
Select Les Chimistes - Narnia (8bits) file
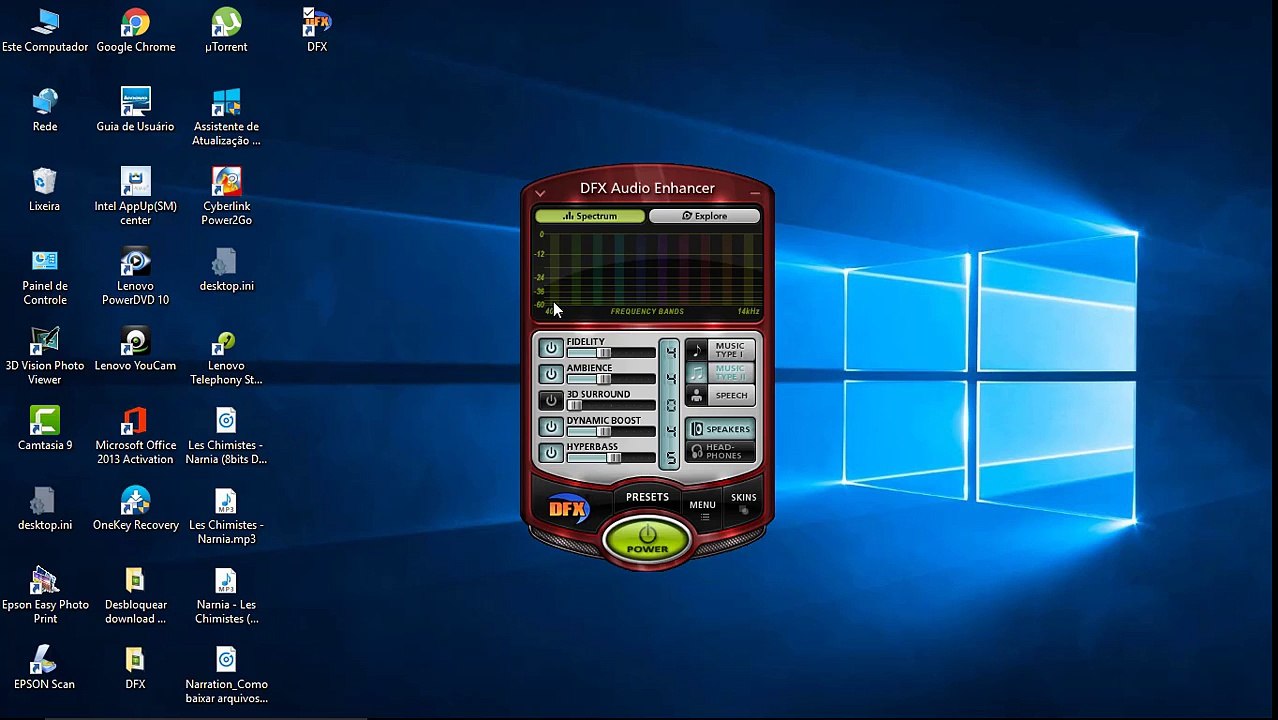point(226,436)
